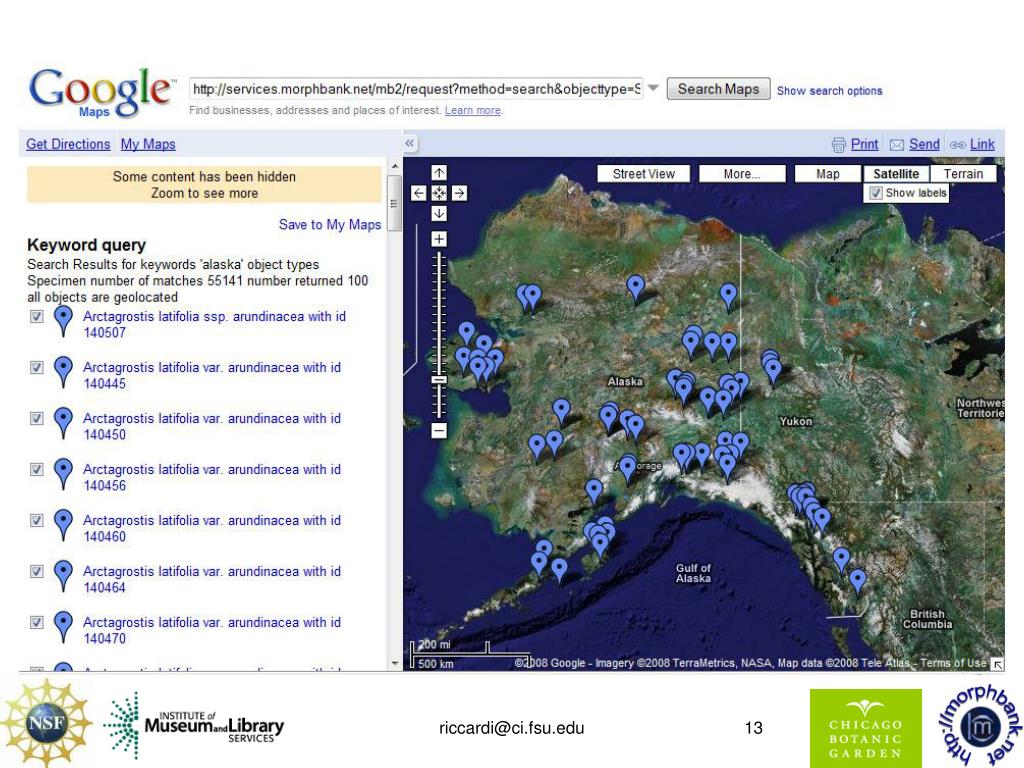Click marker icon beside id 140460
This screenshot has height=768, width=1024.
(63, 524)
